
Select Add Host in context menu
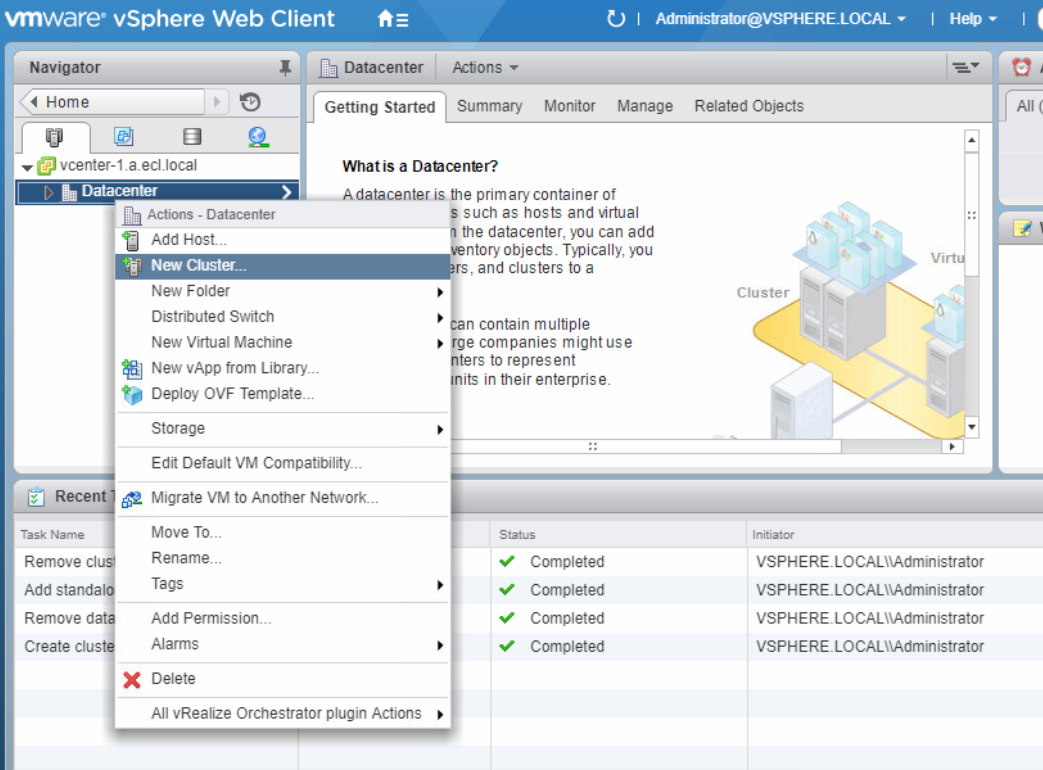point(188,239)
